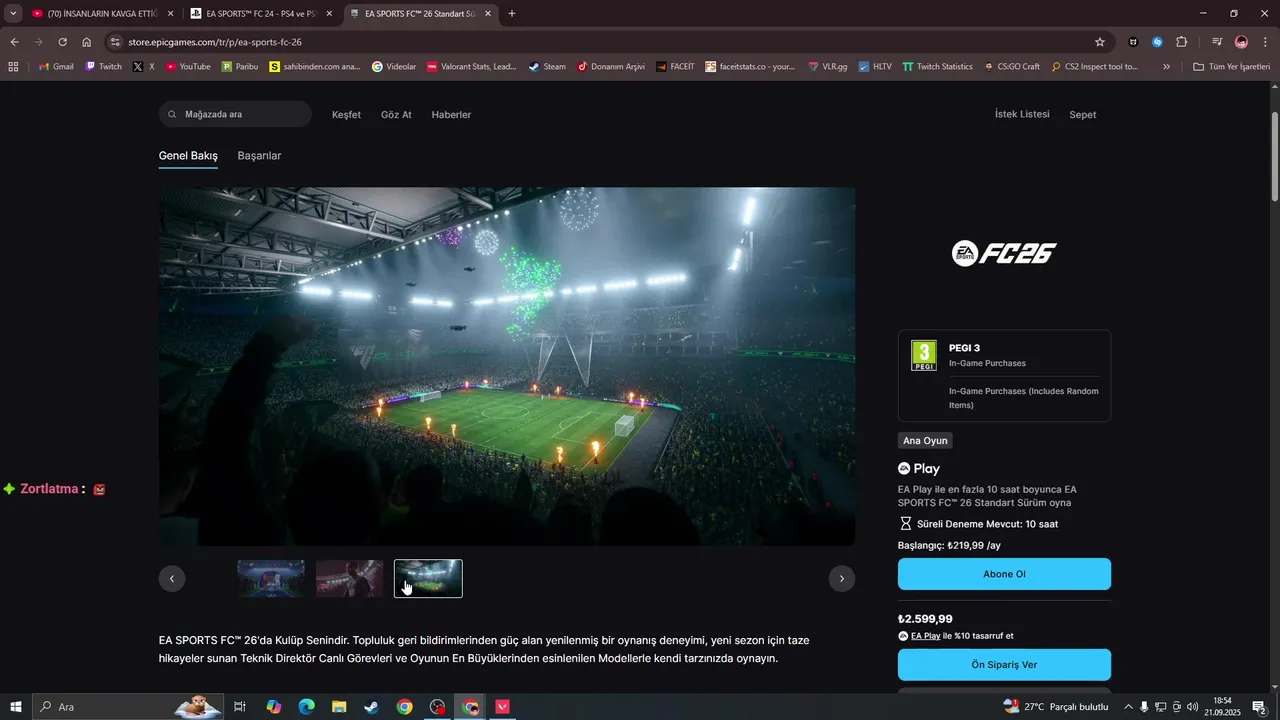Reload the current page

(62, 42)
